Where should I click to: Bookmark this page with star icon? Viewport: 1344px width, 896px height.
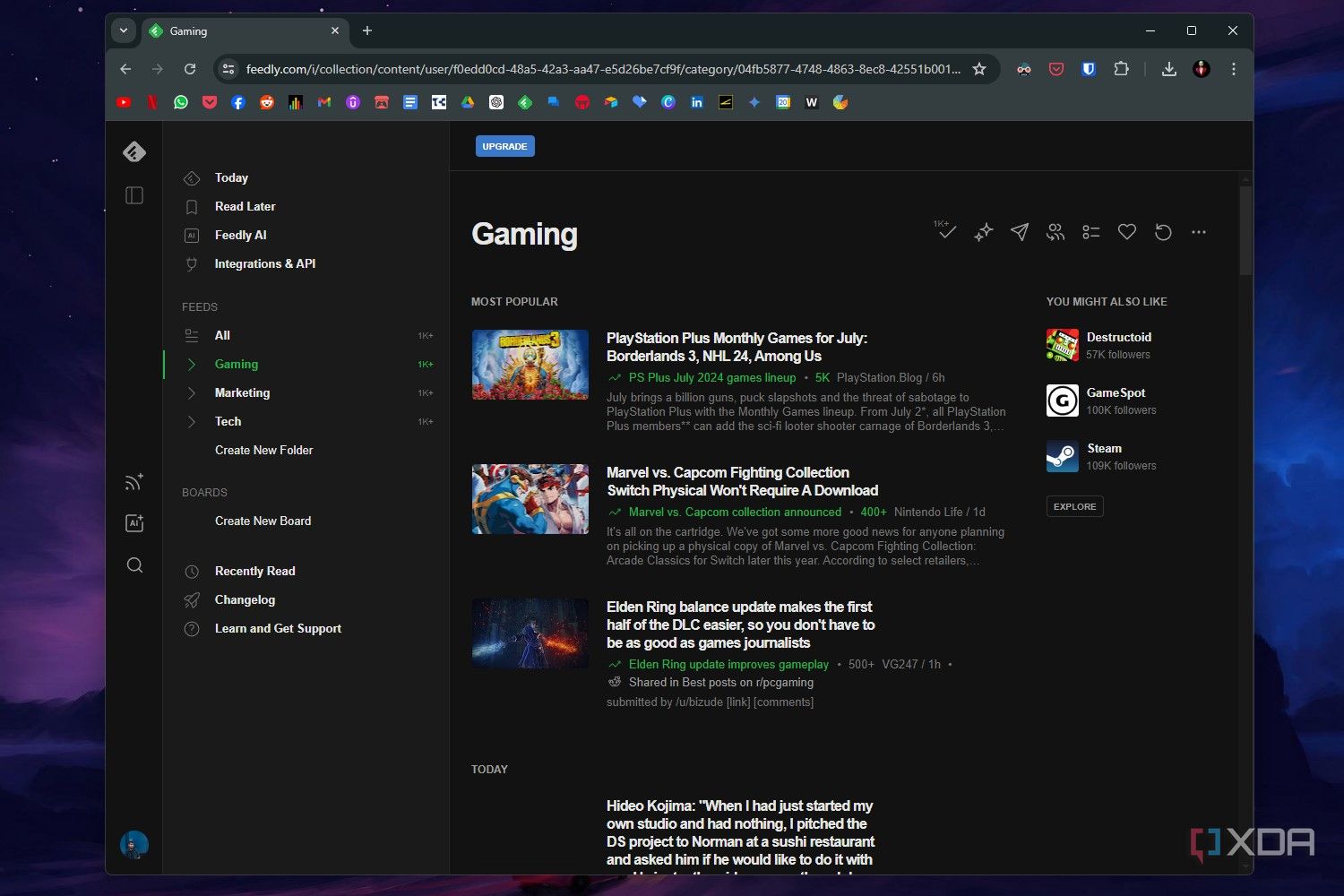[x=979, y=69]
